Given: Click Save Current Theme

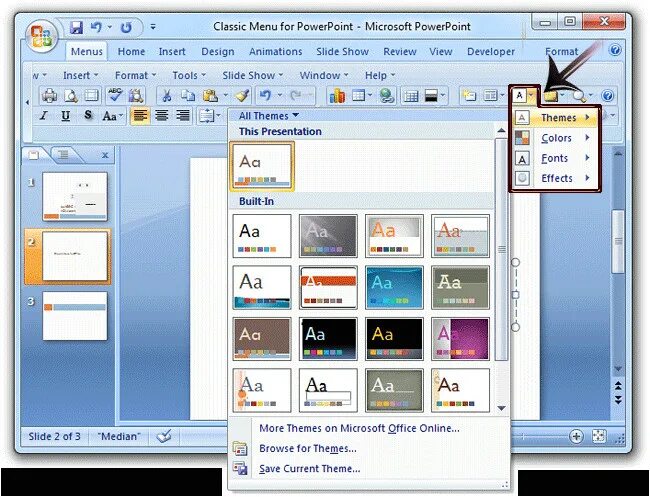Looking at the screenshot, I should (x=310, y=469).
